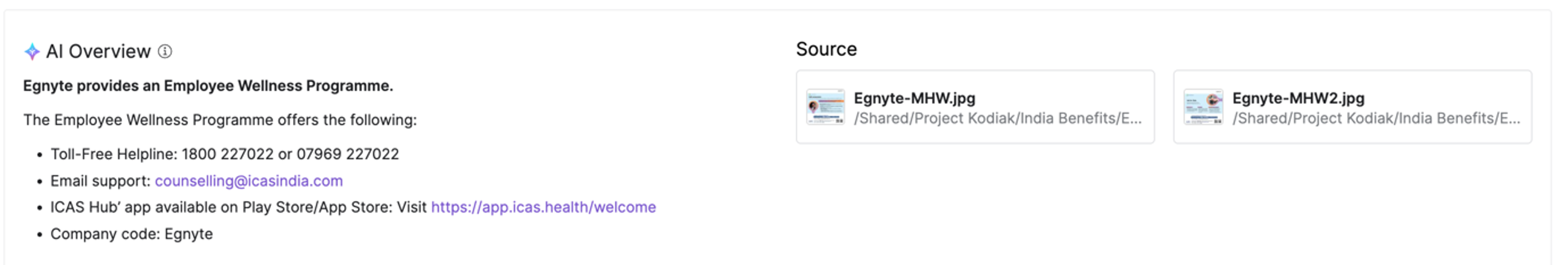Click the 07969 227022 helpline number
The width and height of the screenshot is (1568, 265).
(347, 154)
